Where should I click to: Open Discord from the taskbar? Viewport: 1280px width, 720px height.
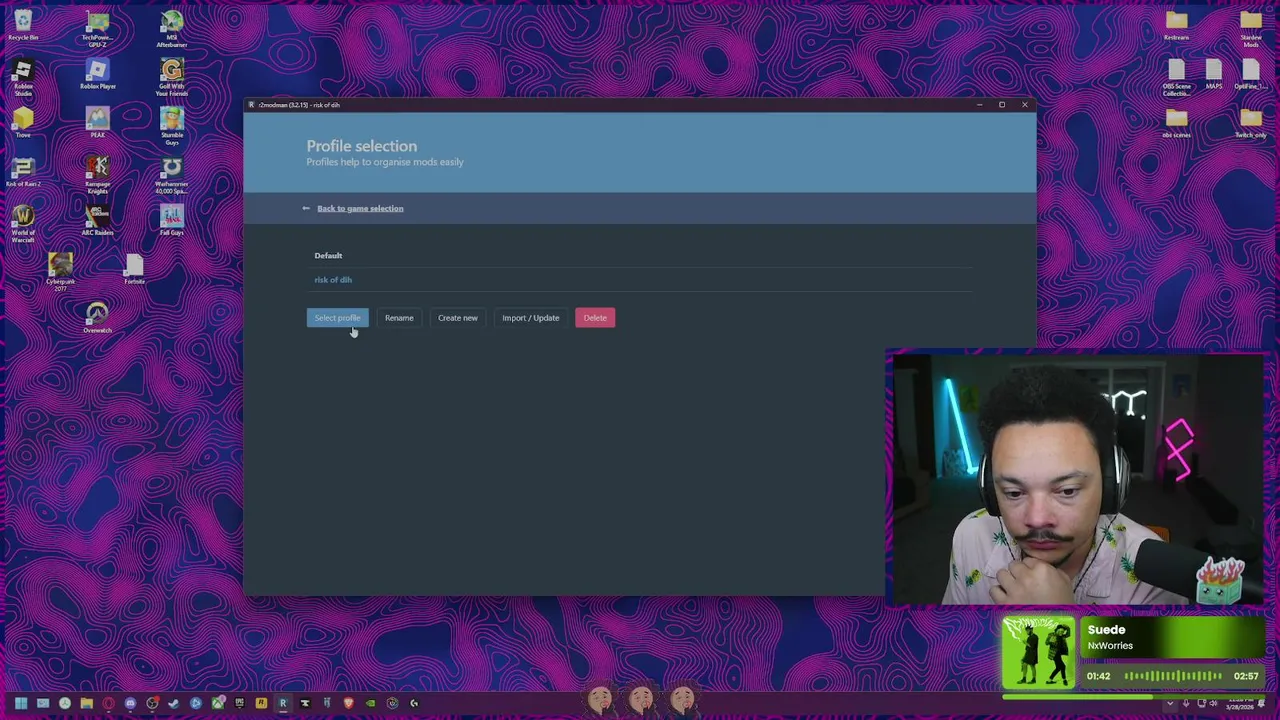(130, 703)
